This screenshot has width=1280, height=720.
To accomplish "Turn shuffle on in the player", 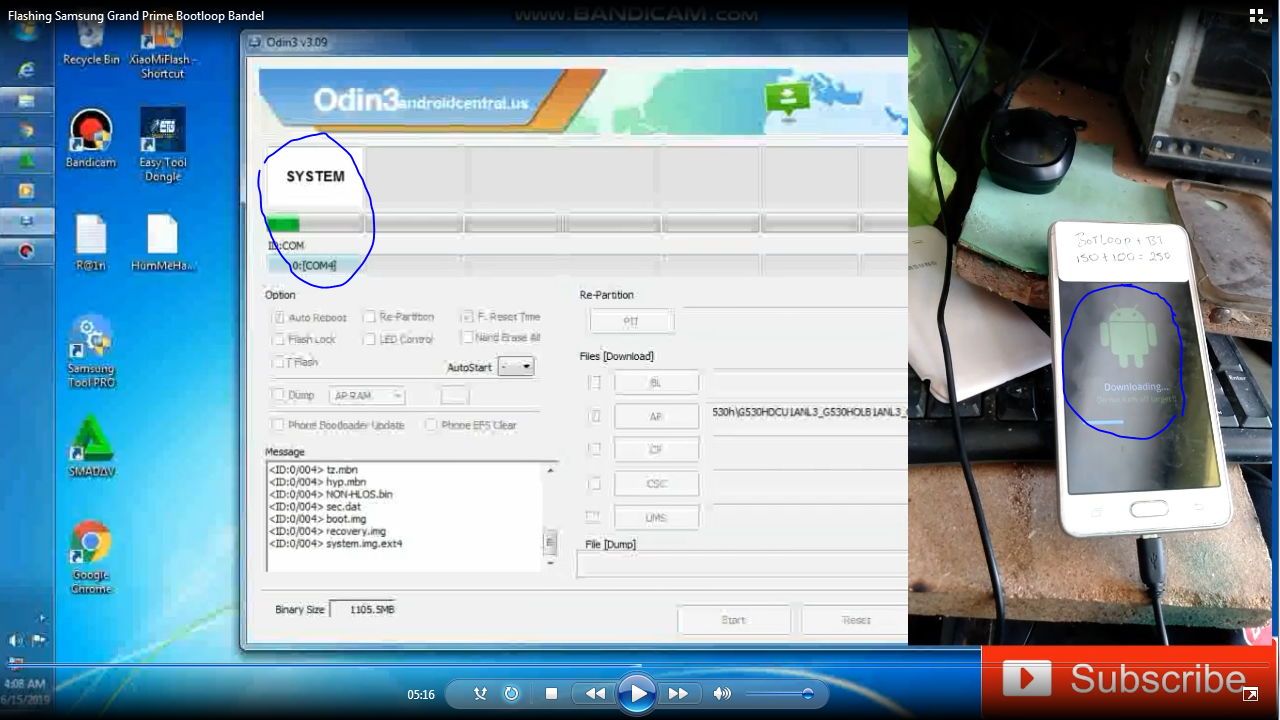I will point(480,694).
